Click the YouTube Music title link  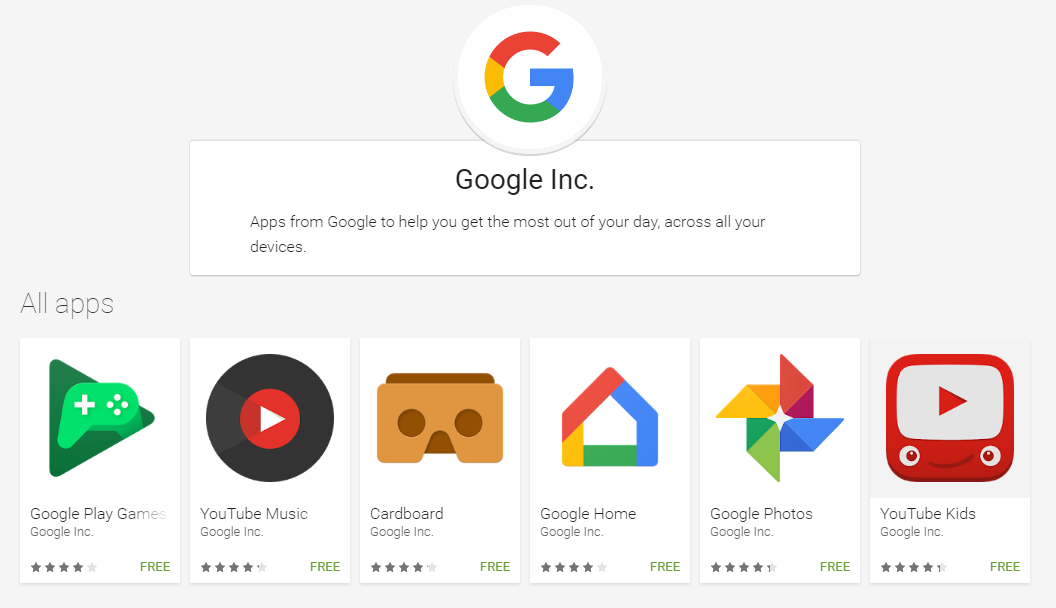click(x=254, y=514)
